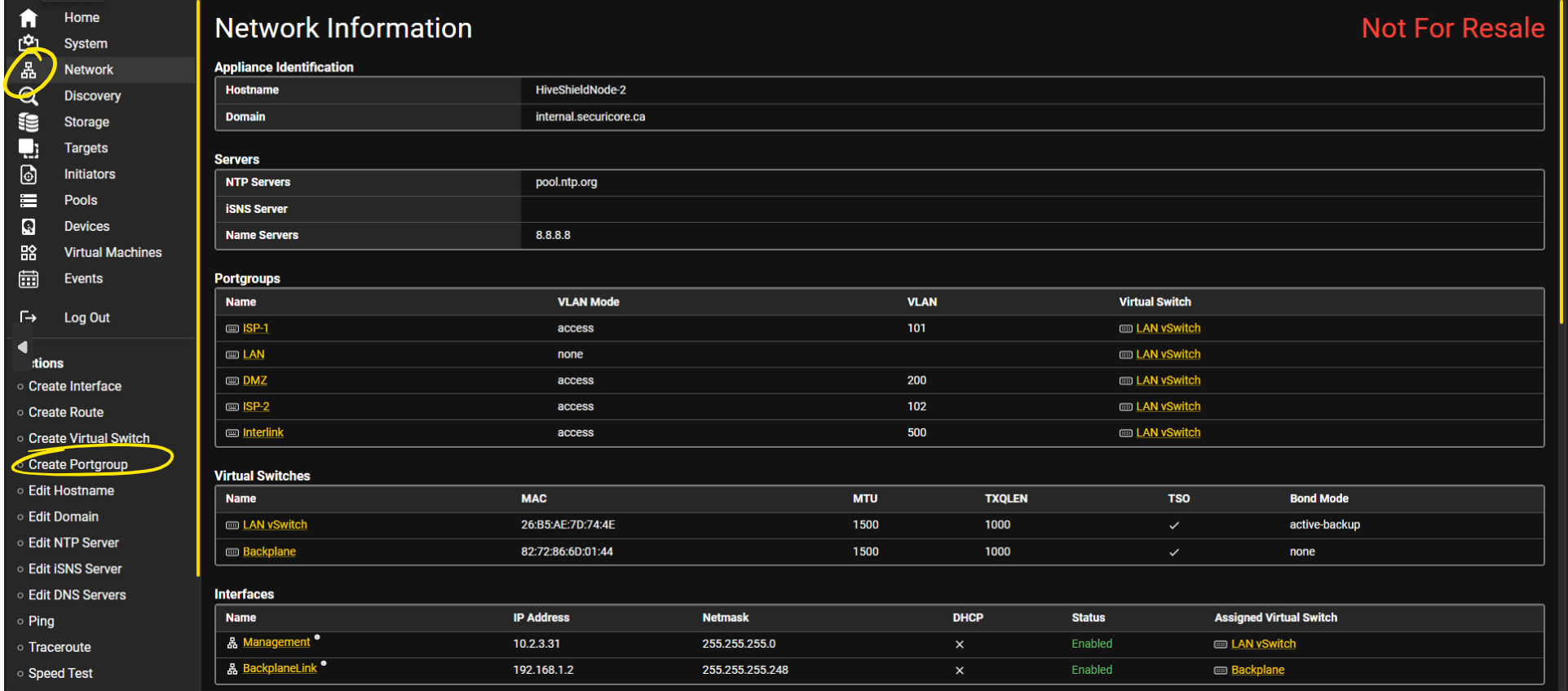Click the Home house icon
This screenshot has height=691, width=1568.
[29, 17]
